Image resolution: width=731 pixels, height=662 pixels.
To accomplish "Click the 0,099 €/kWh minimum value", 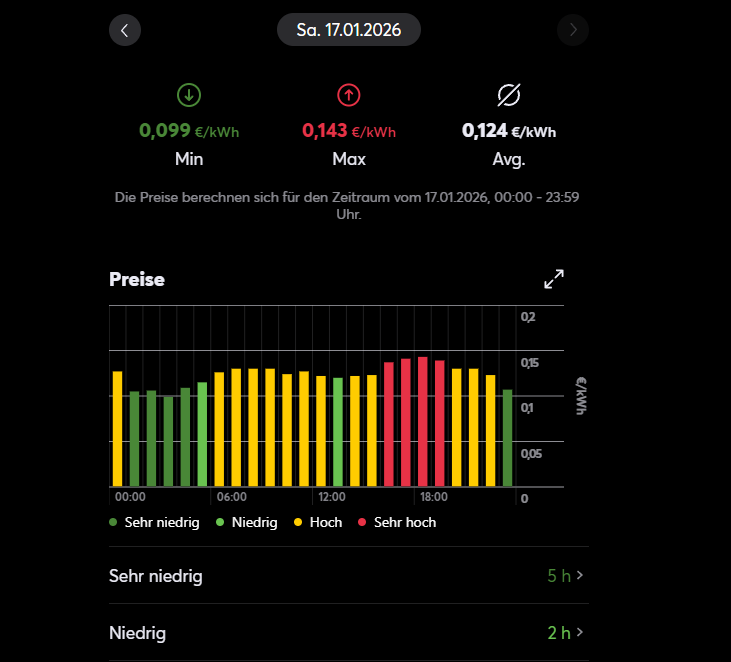I will pos(189,131).
